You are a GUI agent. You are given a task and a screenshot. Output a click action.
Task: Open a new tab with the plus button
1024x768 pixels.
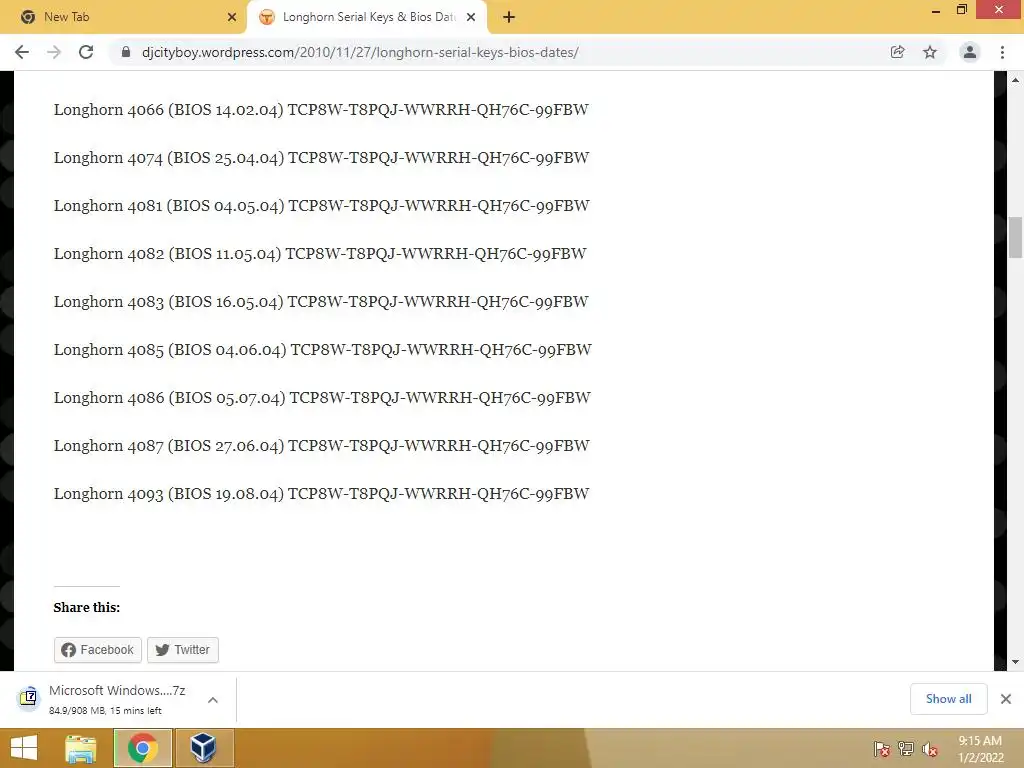click(x=509, y=18)
